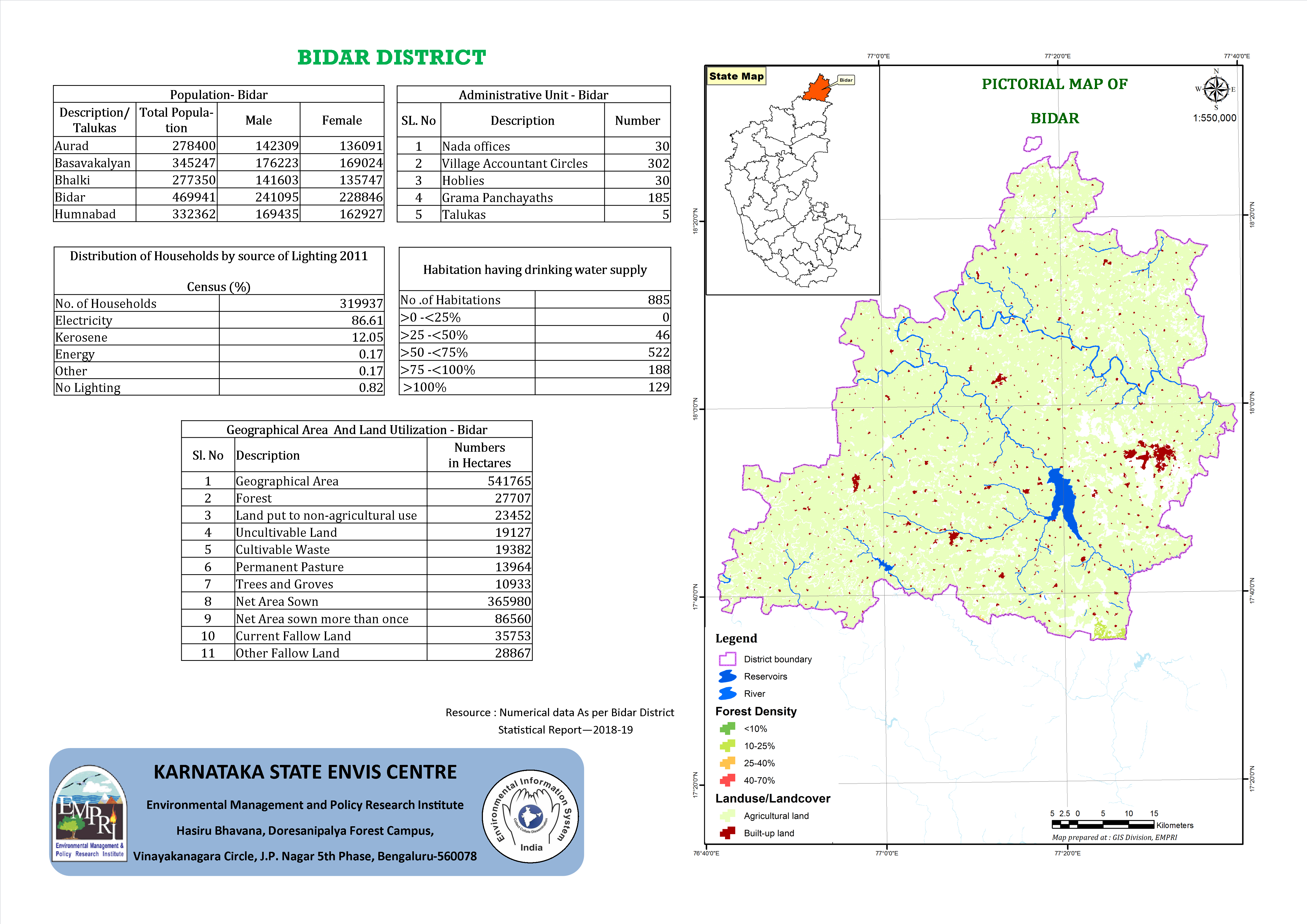Click the 1:550,000 scale text

pyautogui.click(x=1215, y=118)
